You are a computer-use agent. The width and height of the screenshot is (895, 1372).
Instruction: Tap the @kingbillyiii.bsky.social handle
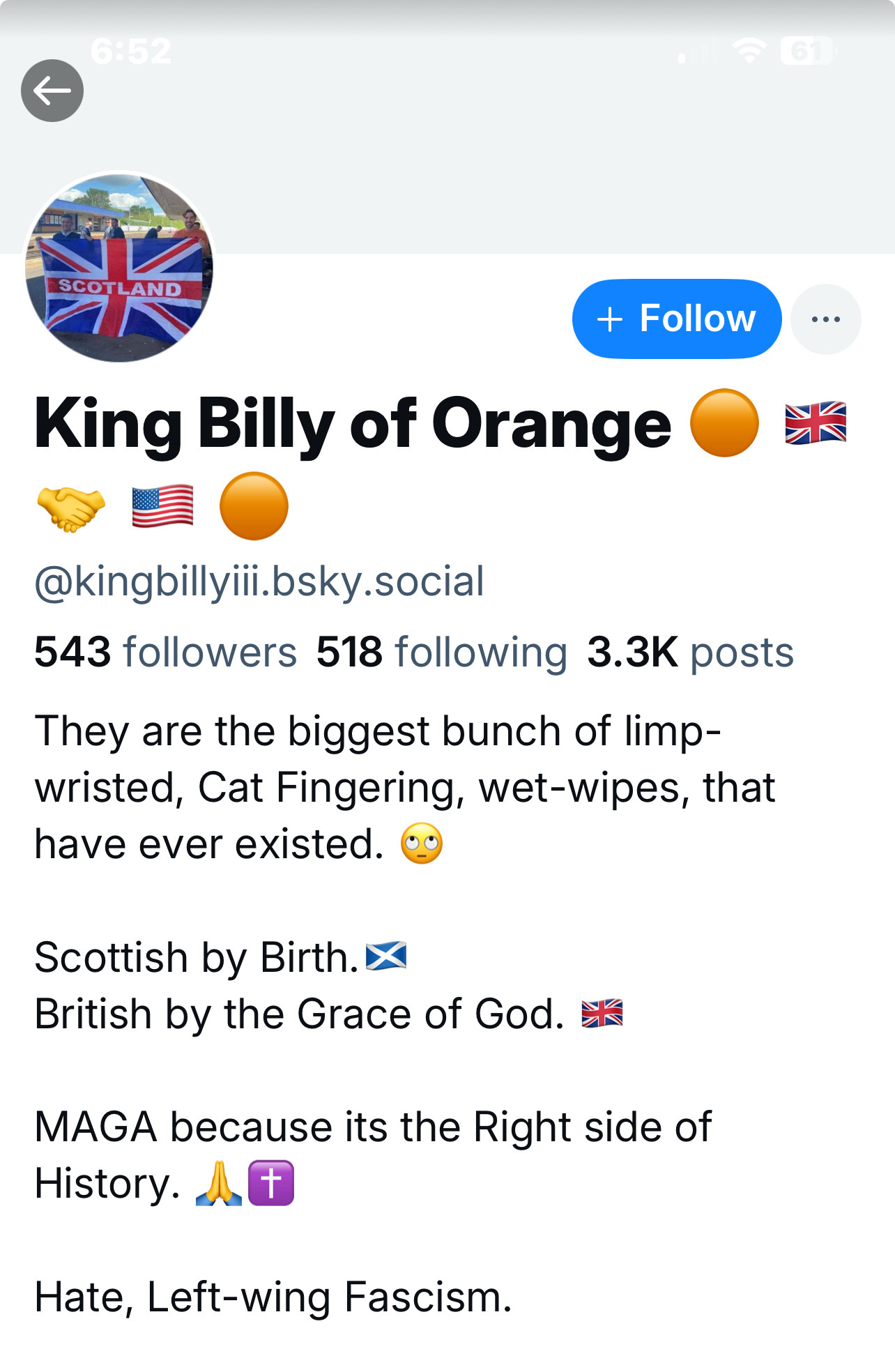(x=259, y=581)
